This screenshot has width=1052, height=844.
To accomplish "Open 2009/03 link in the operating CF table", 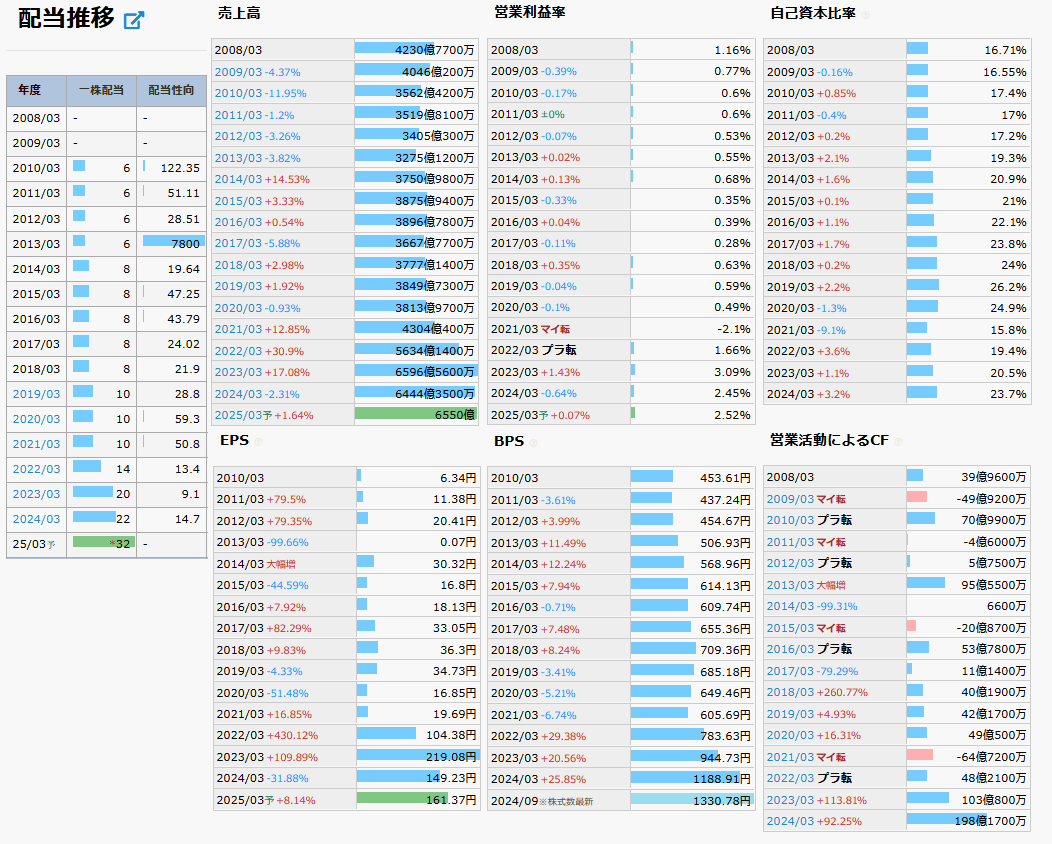I will 790,499.
